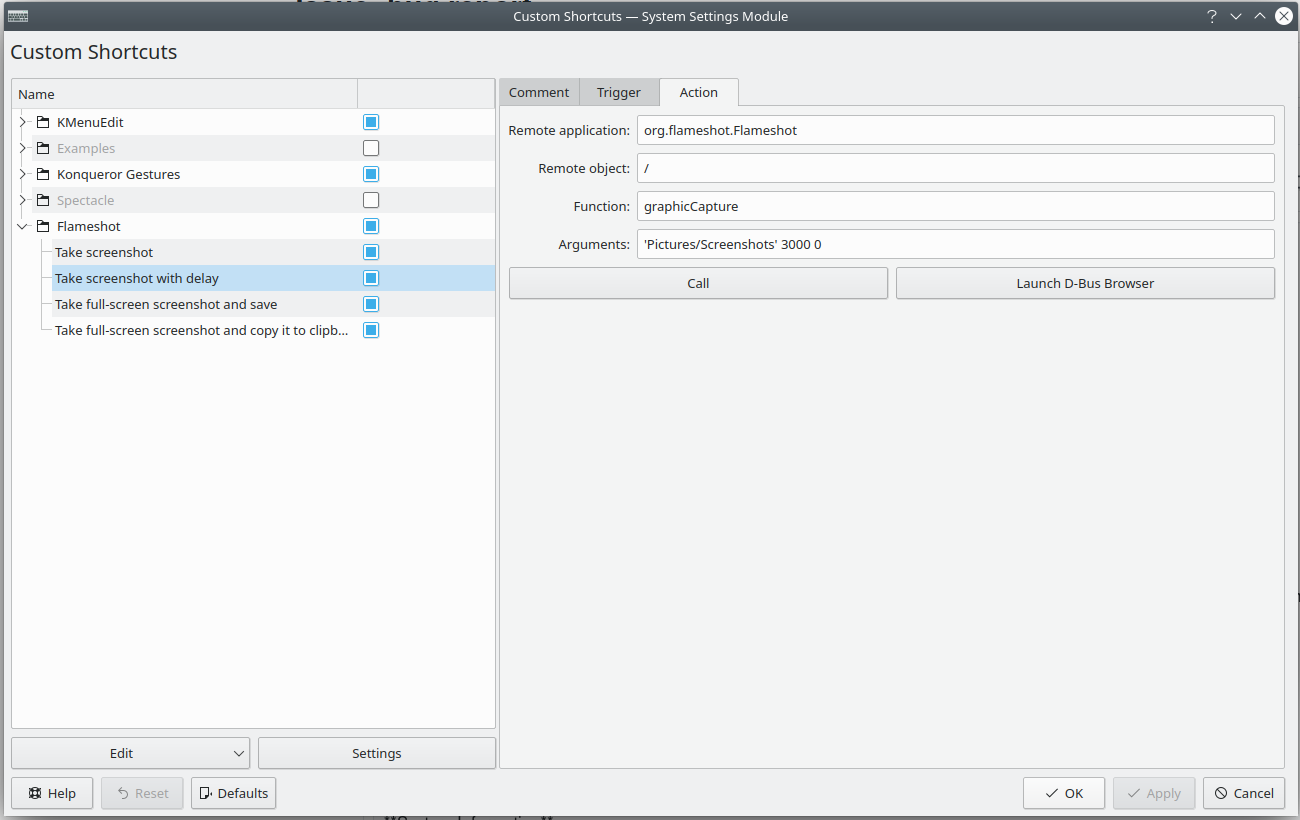Viewport: 1300px width, 820px height.
Task: Click the Arguments input field
Action: click(x=956, y=244)
